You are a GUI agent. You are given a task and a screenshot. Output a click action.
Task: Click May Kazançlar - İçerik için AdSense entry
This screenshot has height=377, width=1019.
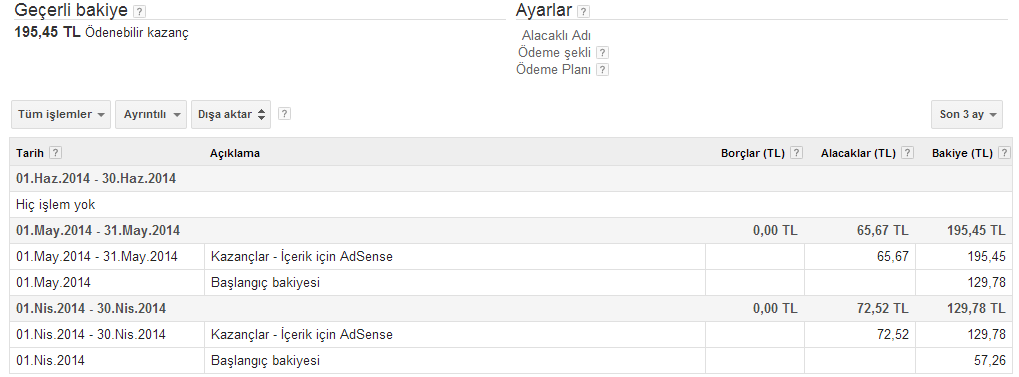(x=302, y=257)
